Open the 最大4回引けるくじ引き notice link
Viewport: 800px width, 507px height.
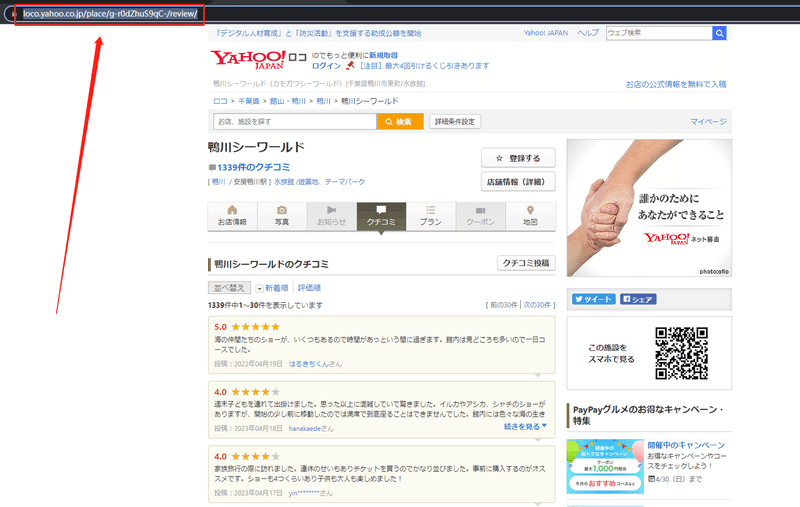pyautogui.click(x=423, y=66)
